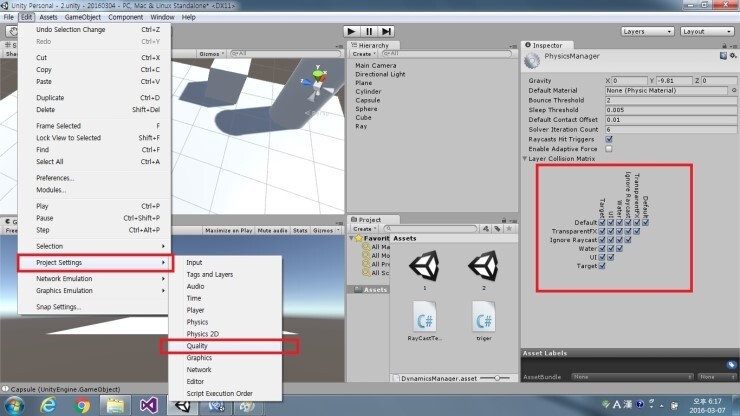The width and height of the screenshot is (740, 416).
Task: Toggle UI row first collision checkbox
Action: coord(602,257)
